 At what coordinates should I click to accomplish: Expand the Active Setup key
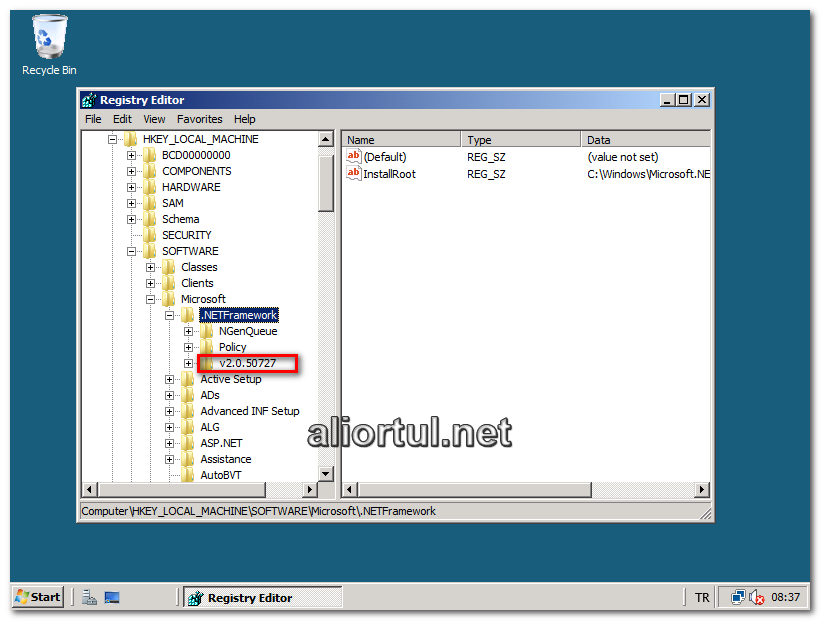[169, 380]
